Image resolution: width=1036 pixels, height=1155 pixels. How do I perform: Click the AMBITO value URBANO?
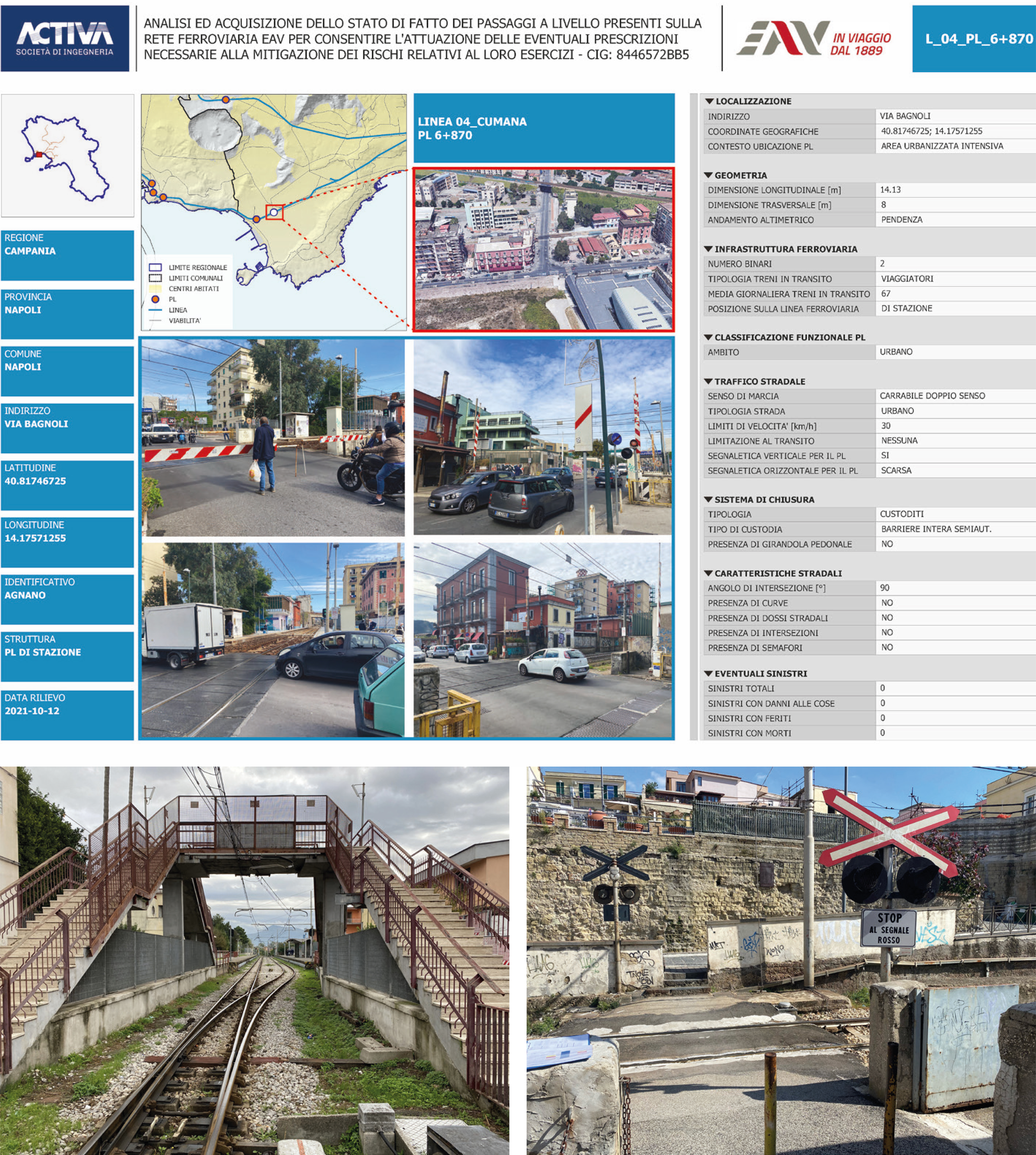pos(896,352)
